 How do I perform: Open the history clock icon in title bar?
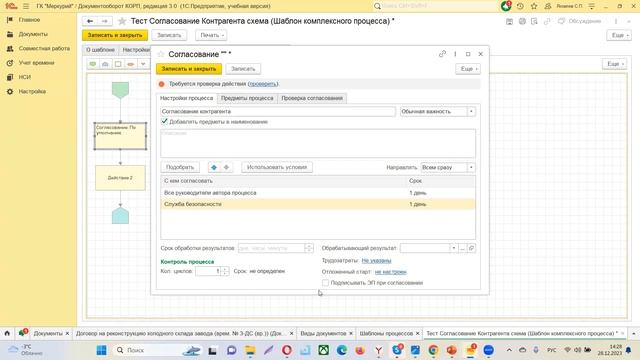(520, 6)
